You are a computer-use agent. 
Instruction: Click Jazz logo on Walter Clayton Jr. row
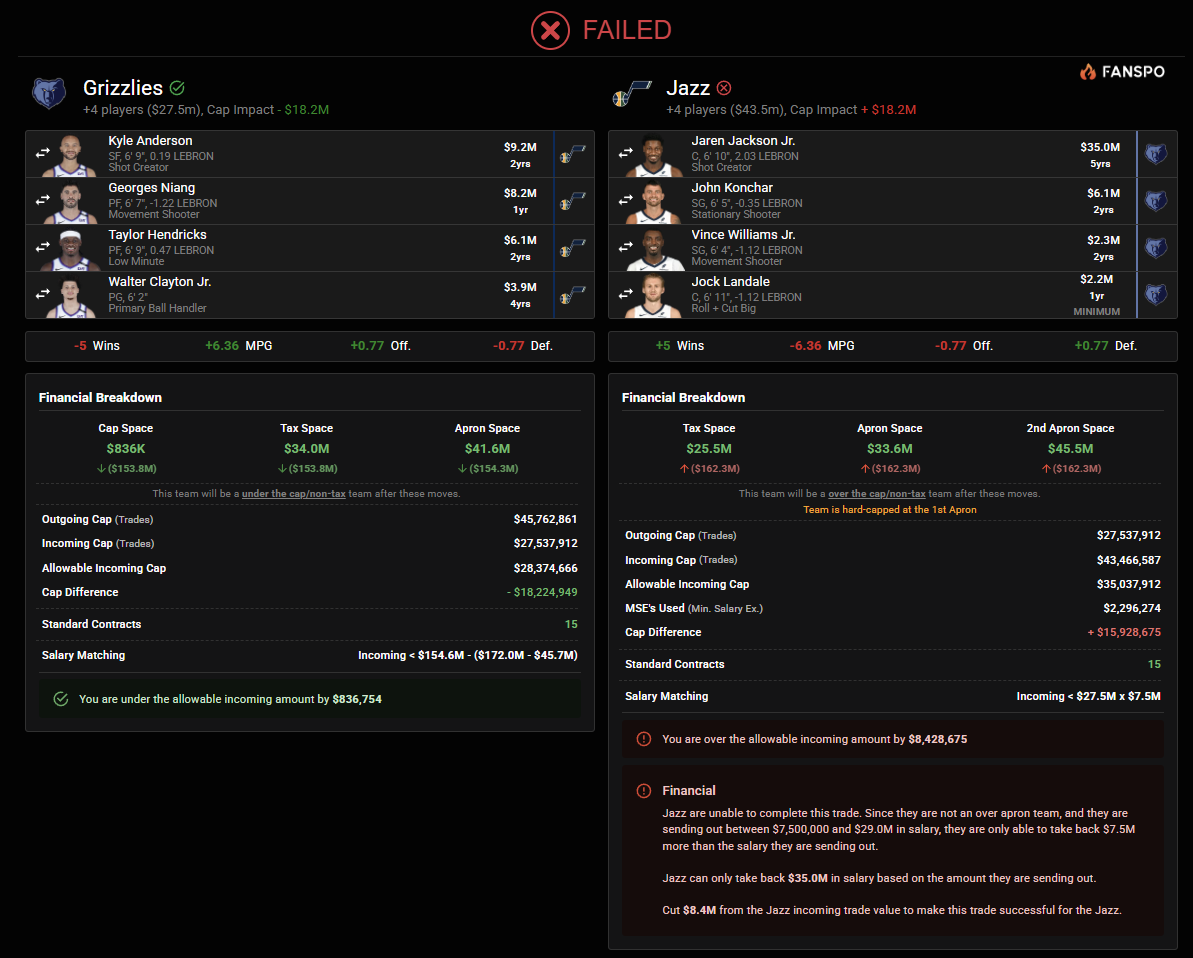coord(573,295)
